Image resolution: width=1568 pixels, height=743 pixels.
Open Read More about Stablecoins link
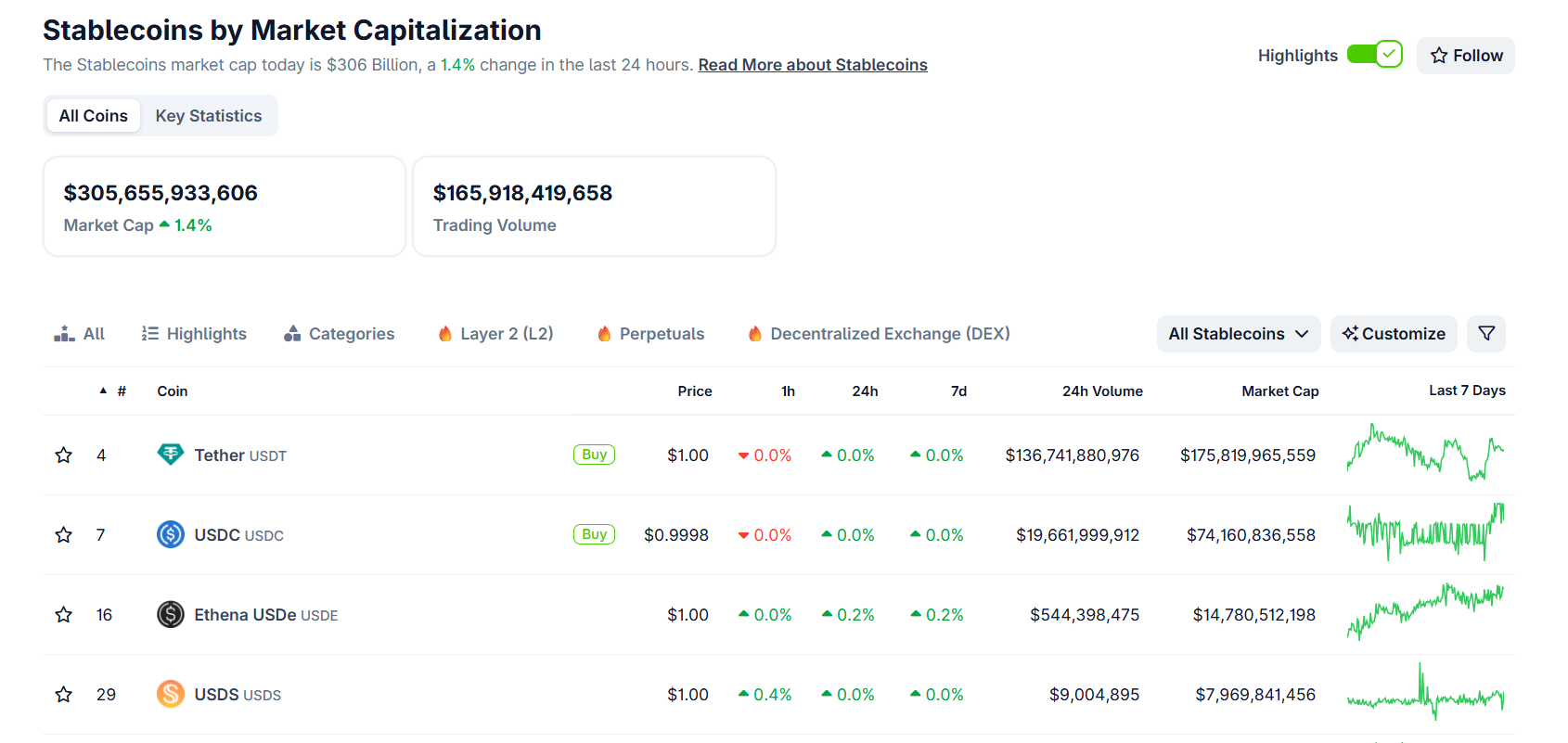coord(813,65)
